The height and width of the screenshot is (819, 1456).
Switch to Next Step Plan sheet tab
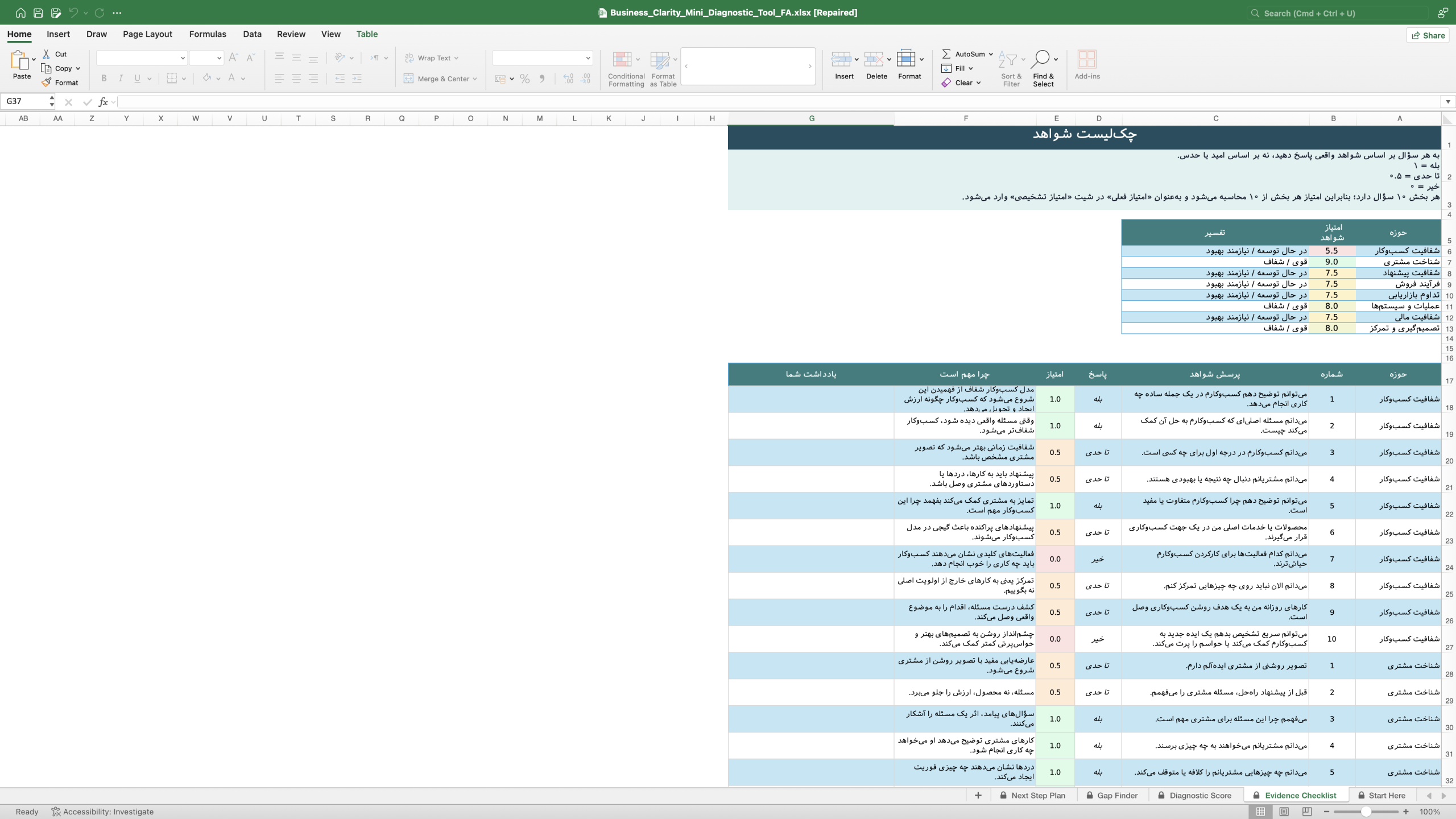coord(1032,796)
